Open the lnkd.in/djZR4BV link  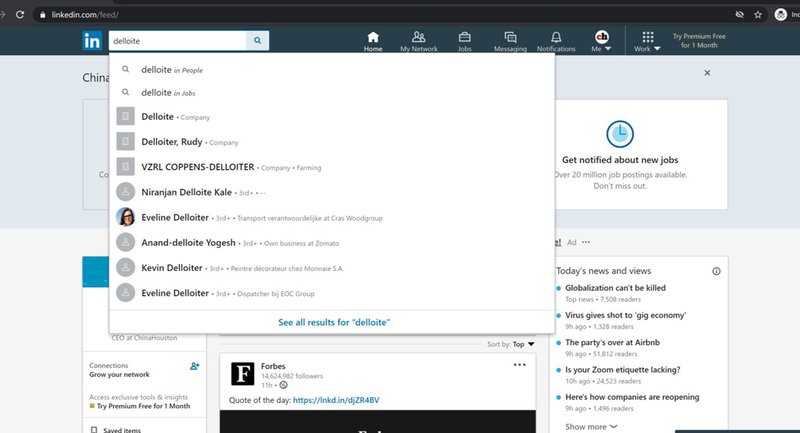point(336,400)
